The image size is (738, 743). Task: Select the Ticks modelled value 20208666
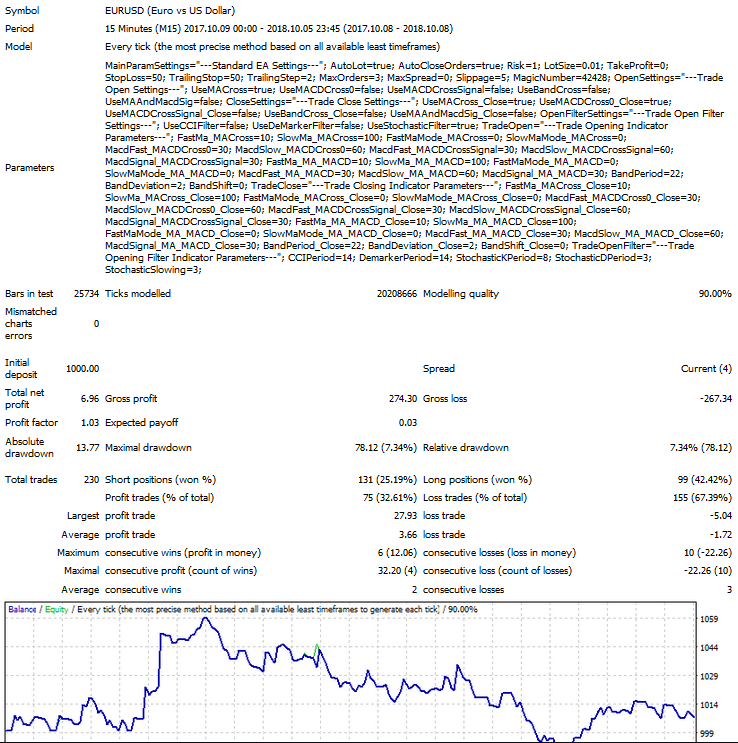tap(397, 294)
